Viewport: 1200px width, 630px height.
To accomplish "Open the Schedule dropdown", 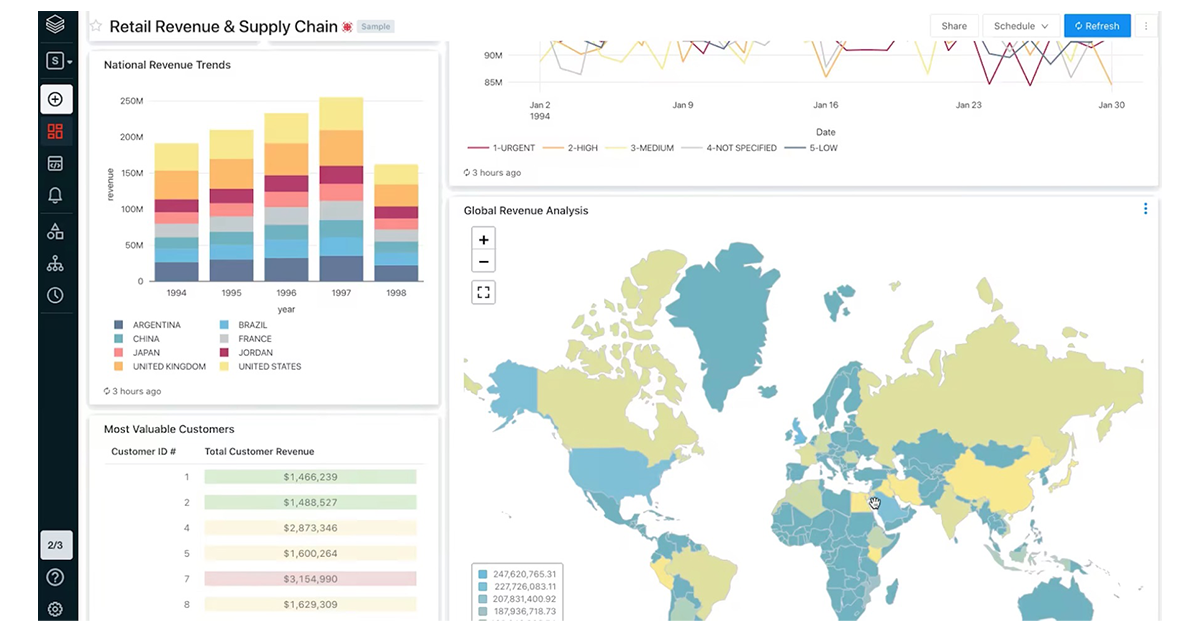I will [x=1020, y=26].
